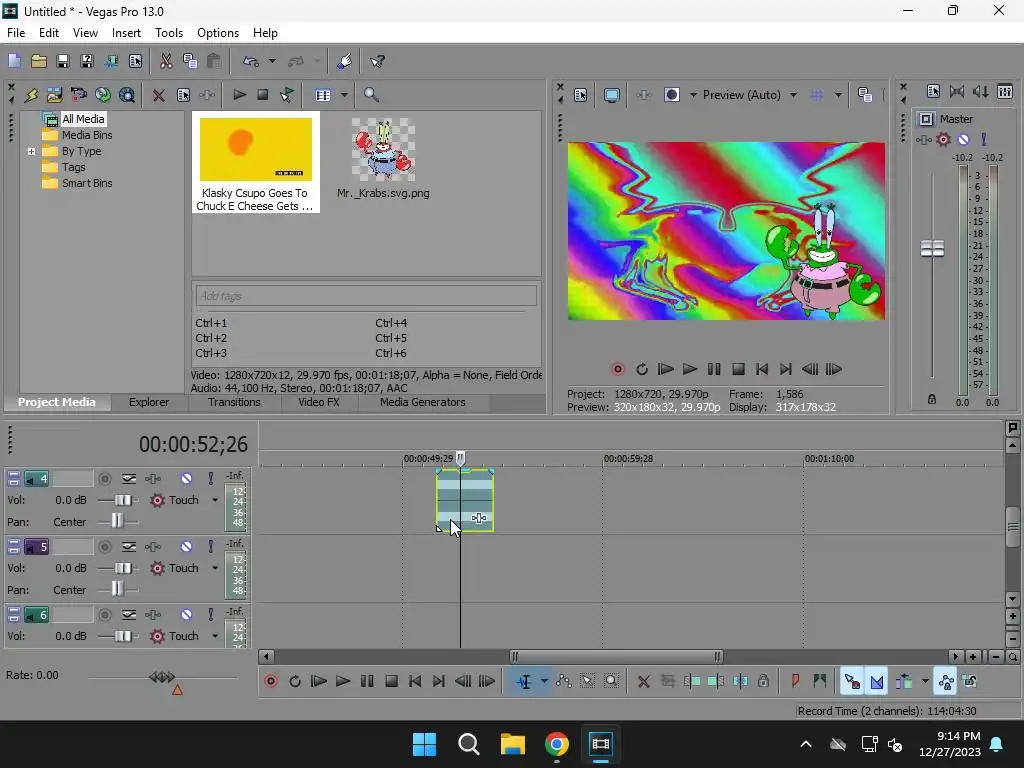
Task: Click the Master bus FX gear icon
Action: tap(943, 139)
